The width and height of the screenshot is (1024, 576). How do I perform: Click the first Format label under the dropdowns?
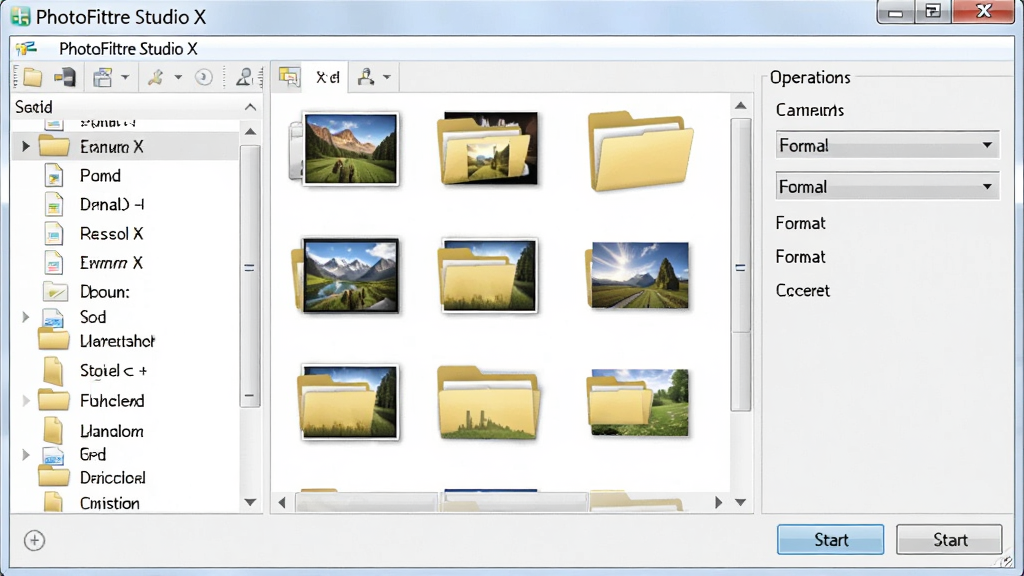(801, 223)
